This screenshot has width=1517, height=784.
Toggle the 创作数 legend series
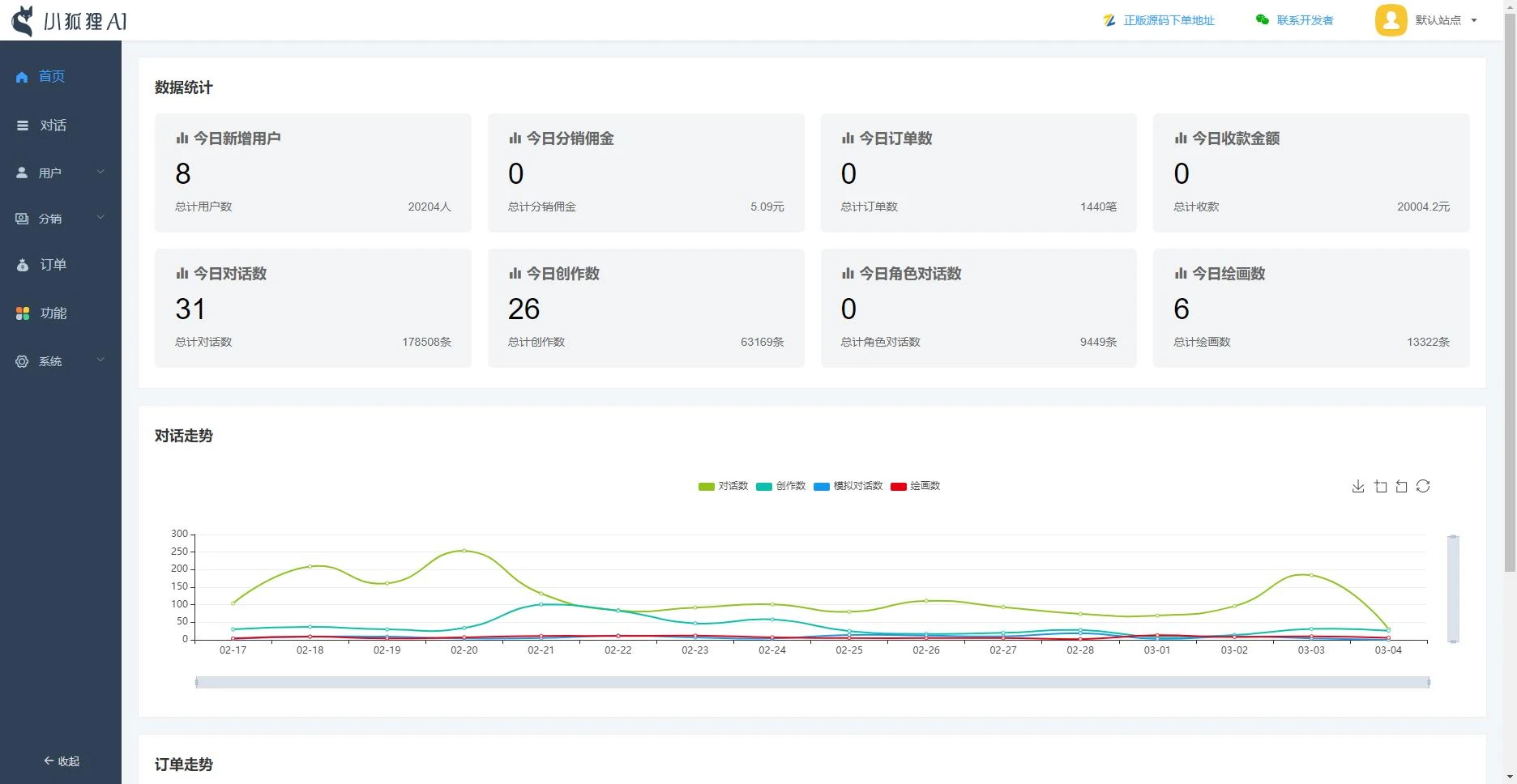pyautogui.click(x=780, y=486)
